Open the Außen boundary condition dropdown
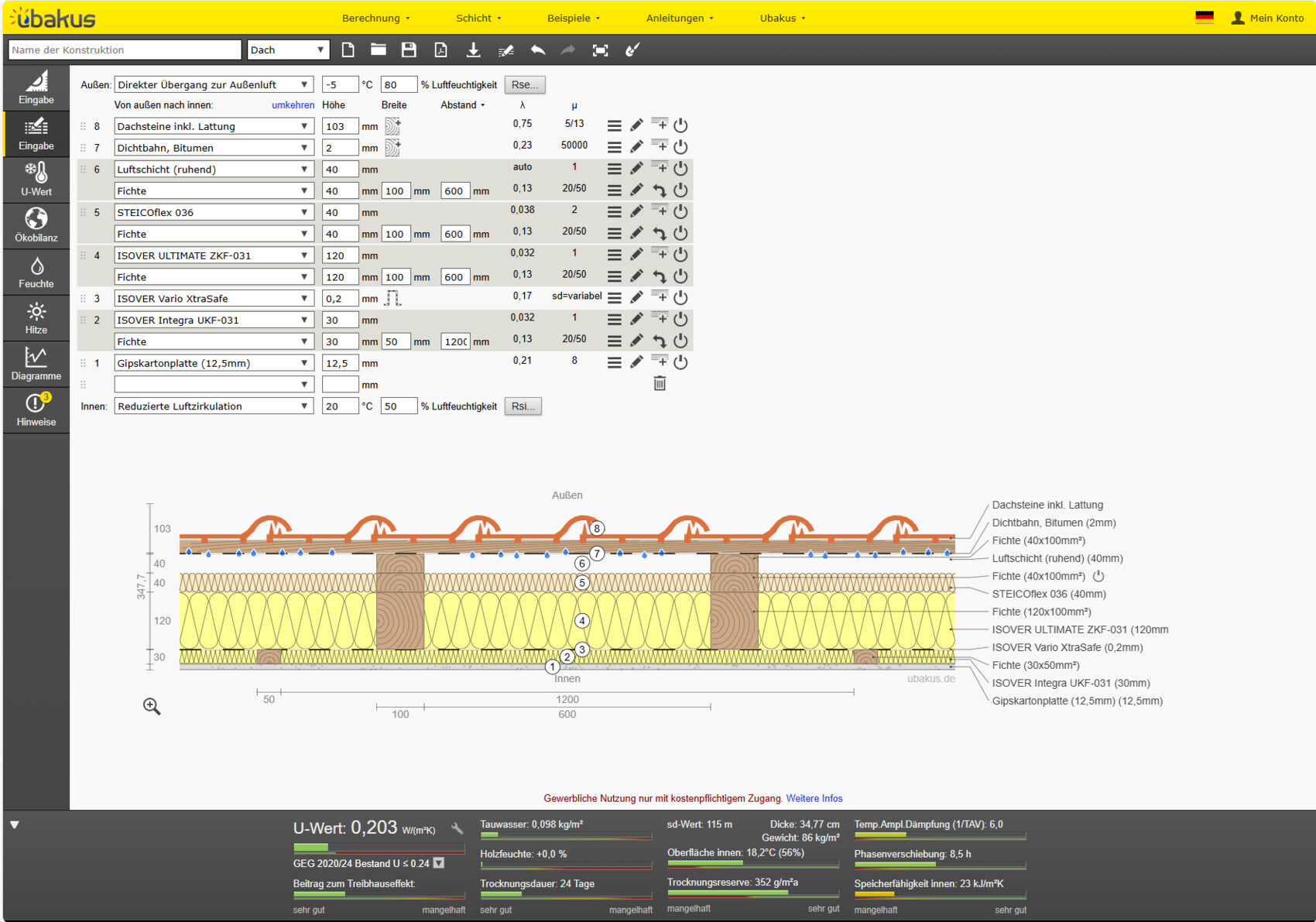The width and height of the screenshot is (1316, 922). tap(214, 85)
